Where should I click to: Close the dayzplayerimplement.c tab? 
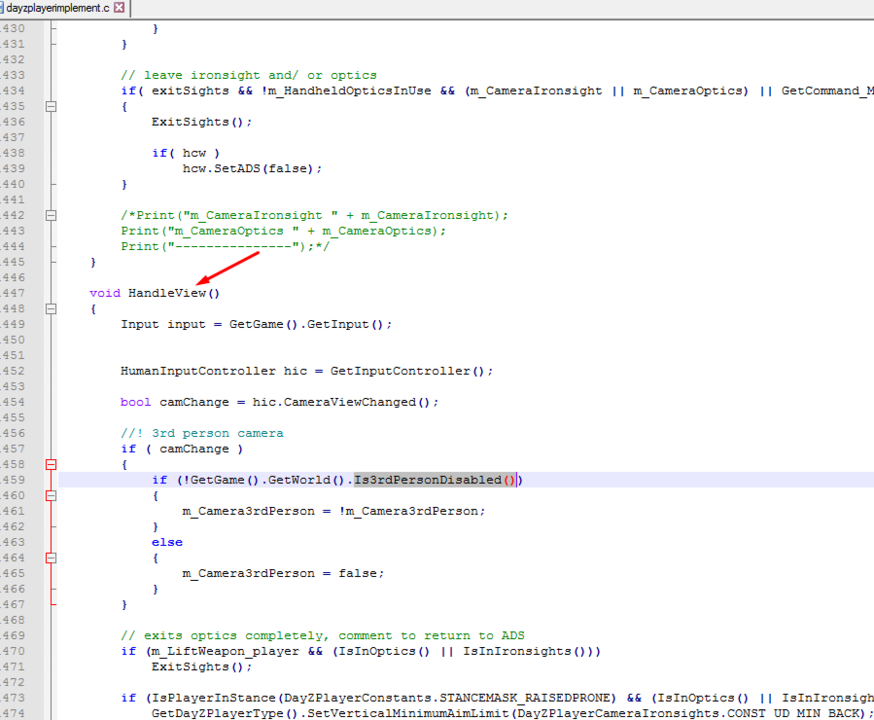pyautogui.click(x=119, y=8)
